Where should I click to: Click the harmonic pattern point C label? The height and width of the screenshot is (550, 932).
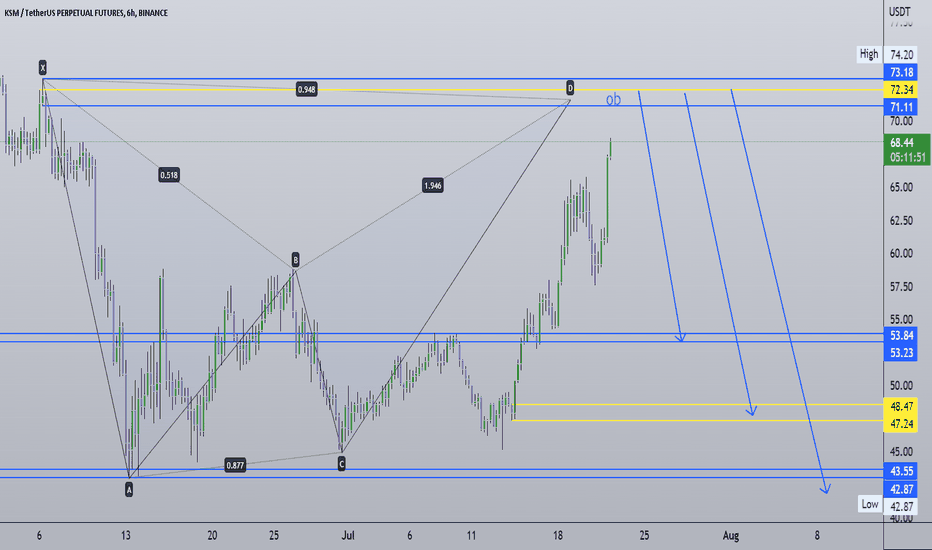coord(341,464)
